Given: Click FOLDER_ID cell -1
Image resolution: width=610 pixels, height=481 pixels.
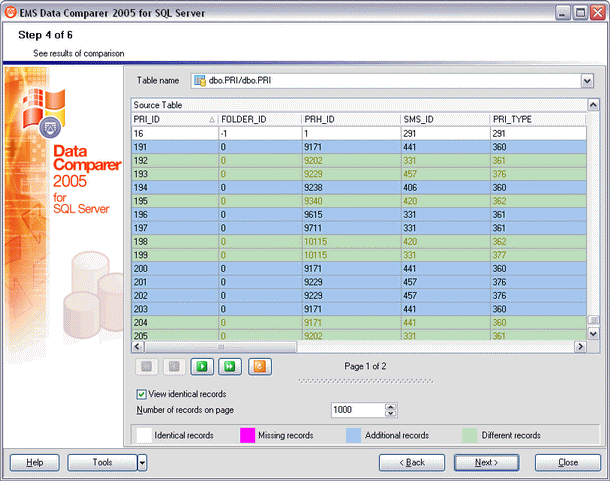Looking at the screenshot, I should (260, 133).
